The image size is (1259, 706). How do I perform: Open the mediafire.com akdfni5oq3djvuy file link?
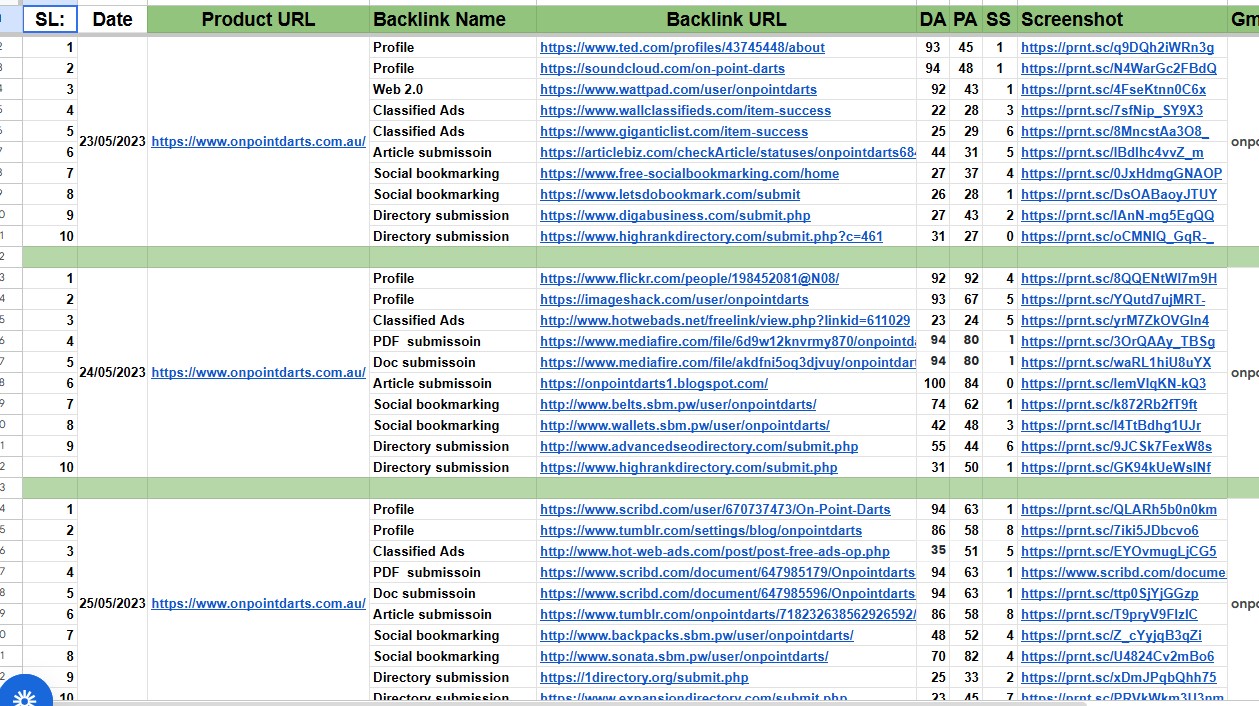(x=728, y=362)
